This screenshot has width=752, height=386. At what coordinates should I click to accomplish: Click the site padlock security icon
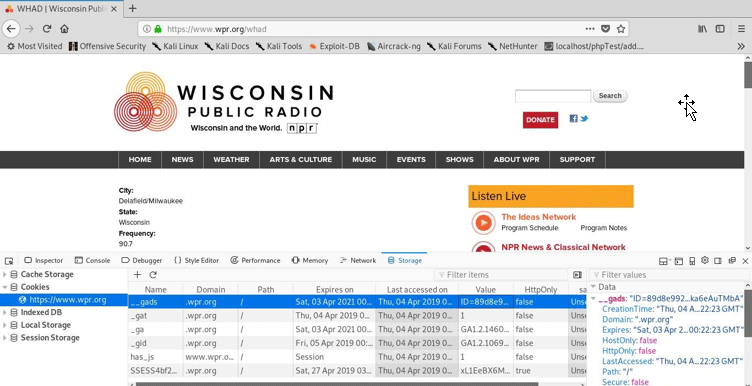click(x=158, y=29)
